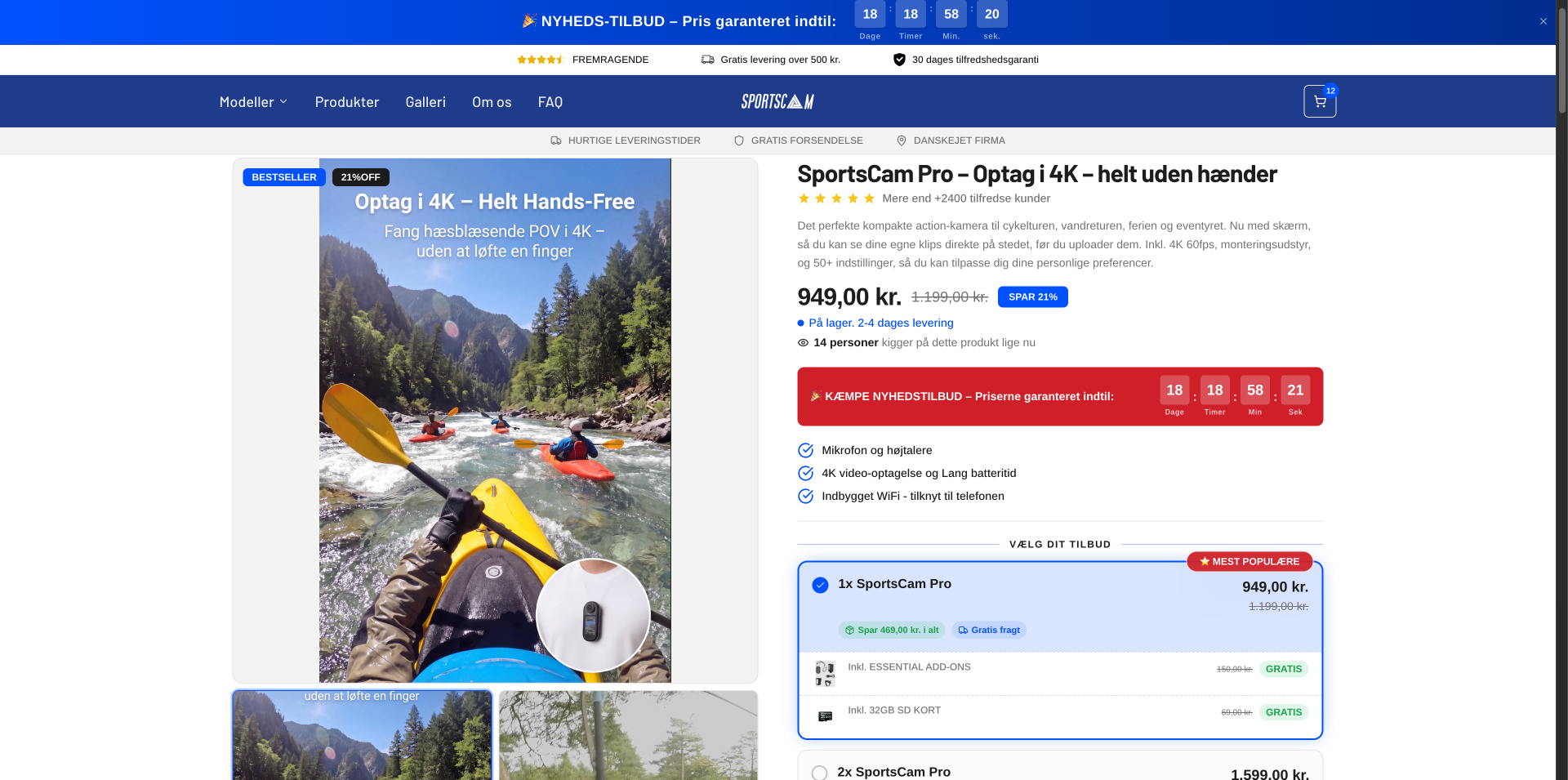Click the shield icon next to GRATIS FORSENDELSE
The width and height of the screenshot is (1568, 780).
point(739,140)
